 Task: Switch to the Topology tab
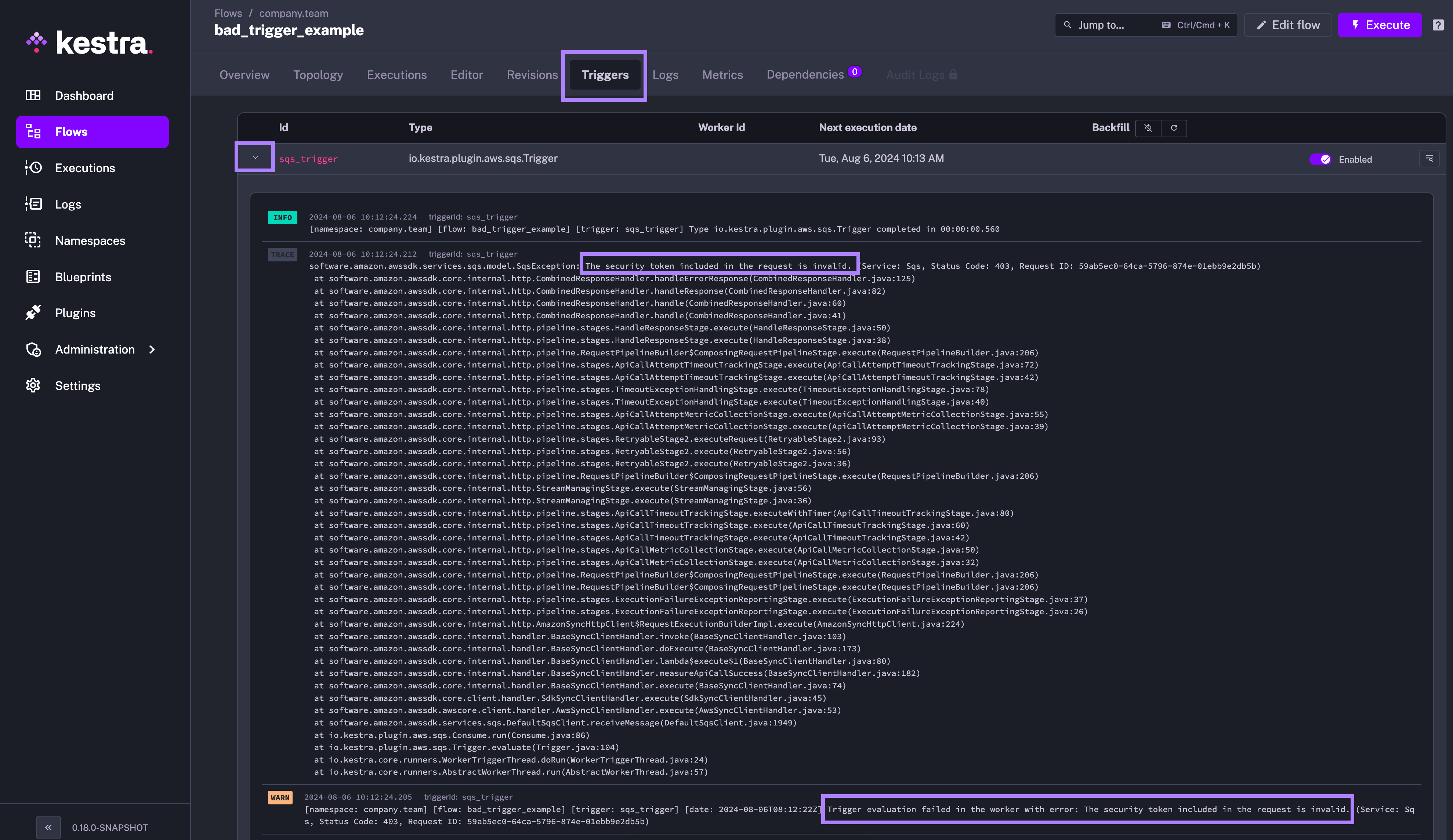(318, 75)
